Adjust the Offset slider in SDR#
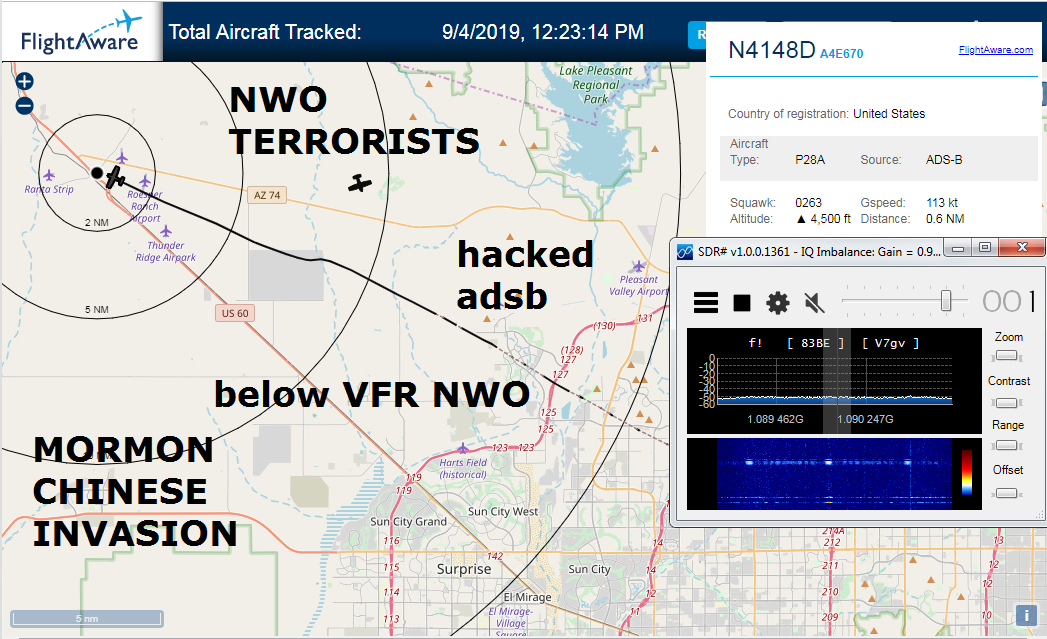 coord(1007,493)
